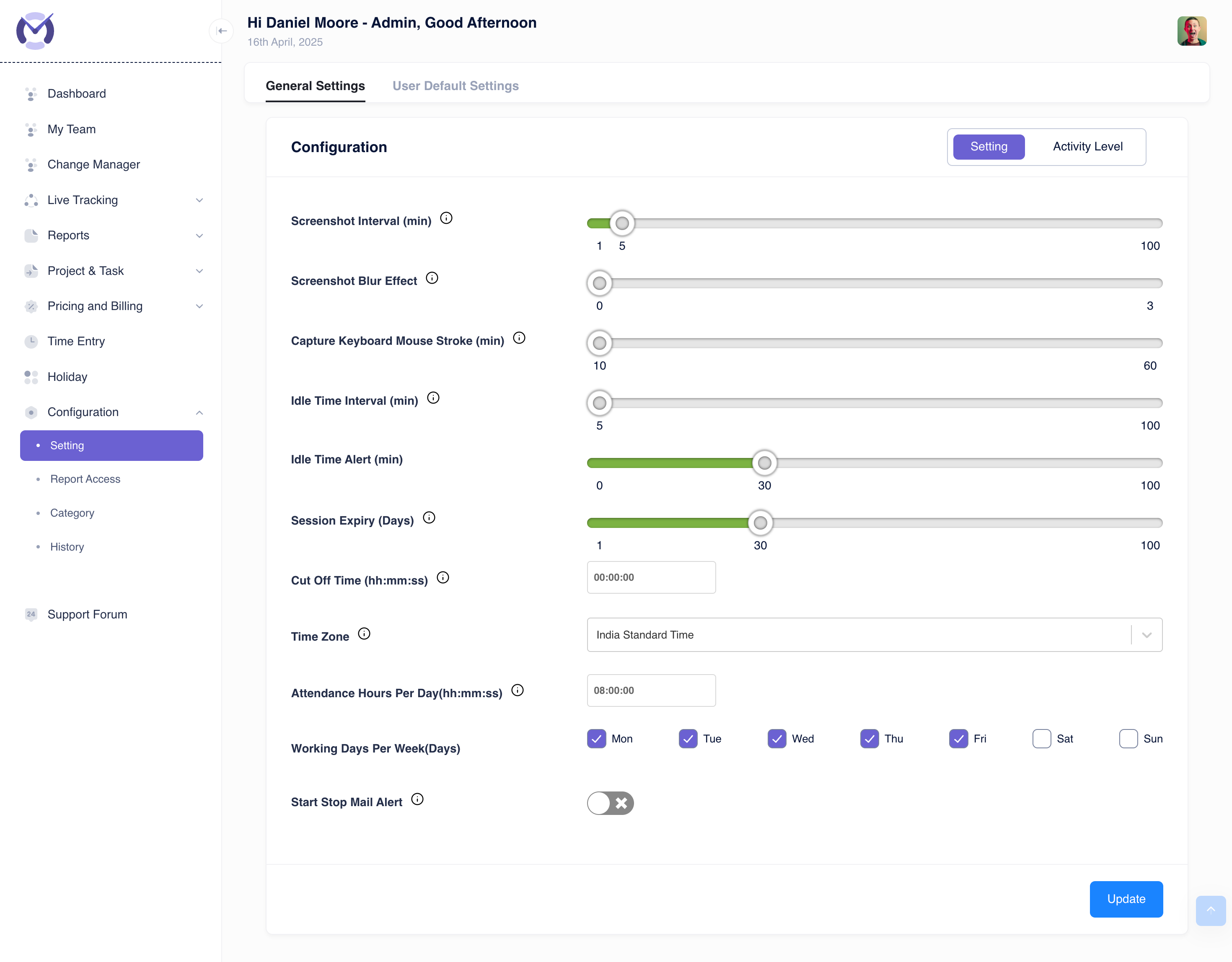This screenshot has width=1232, height=962.
Task: Click the Screenshot Interval info icon
Action: (446, 218)
